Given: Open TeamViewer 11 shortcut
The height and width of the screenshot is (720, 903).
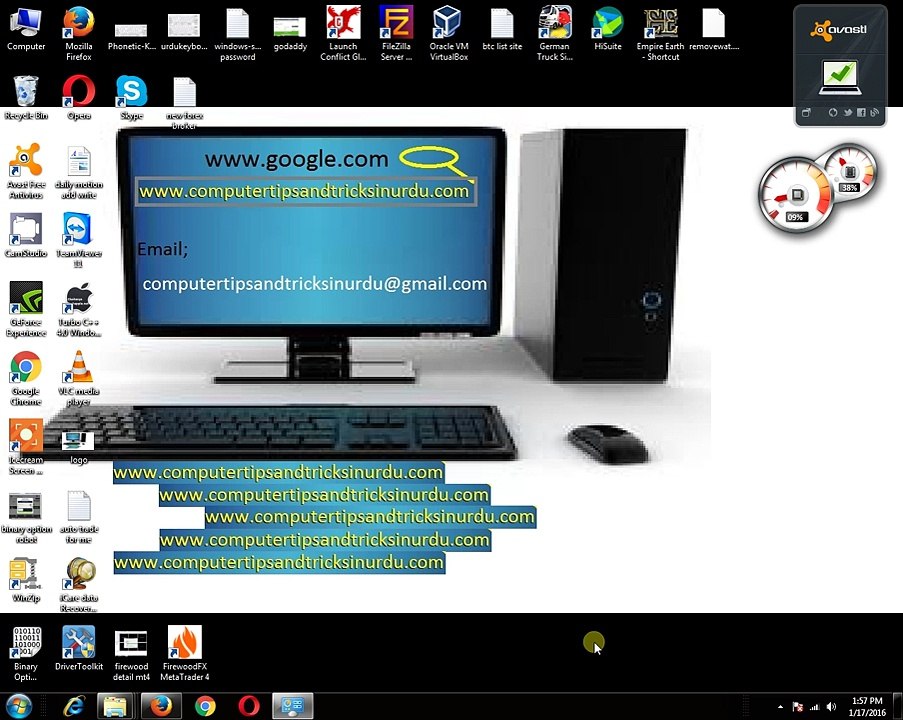Looking at the screenshot, I should coord(79,240).
